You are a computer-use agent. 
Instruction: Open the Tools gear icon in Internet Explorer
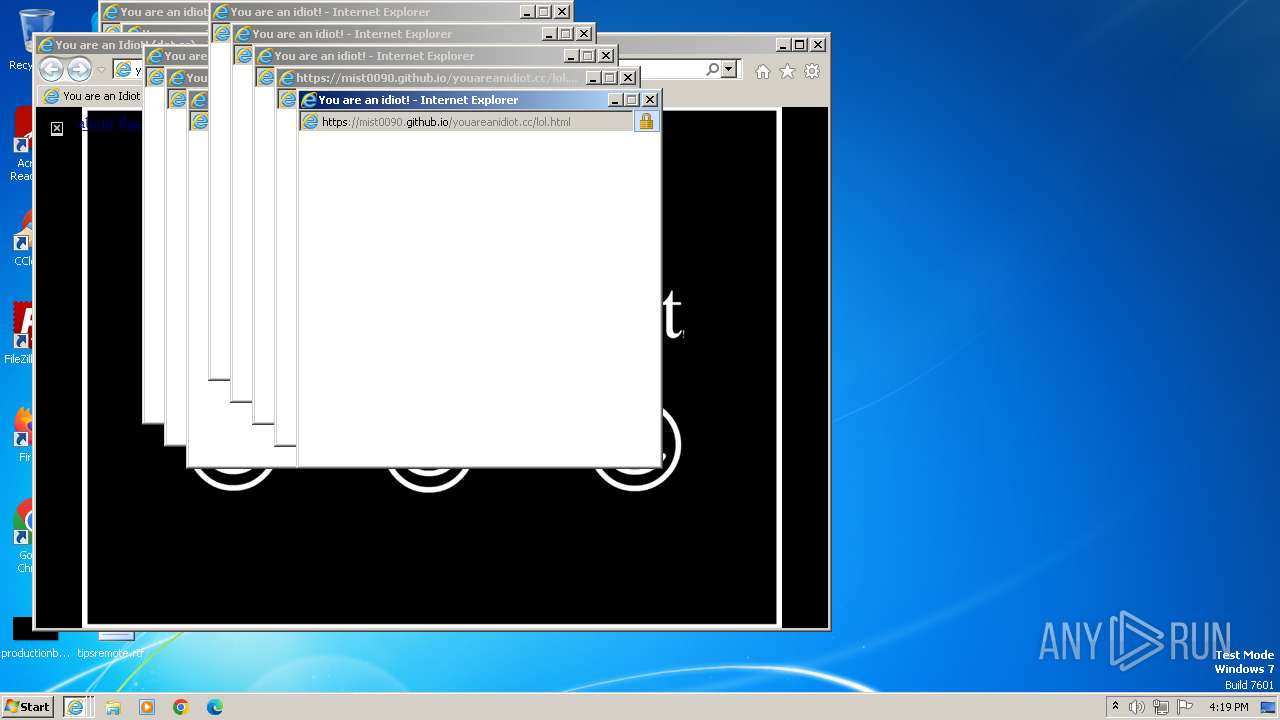pyautogui.click(x=812, y=71)
